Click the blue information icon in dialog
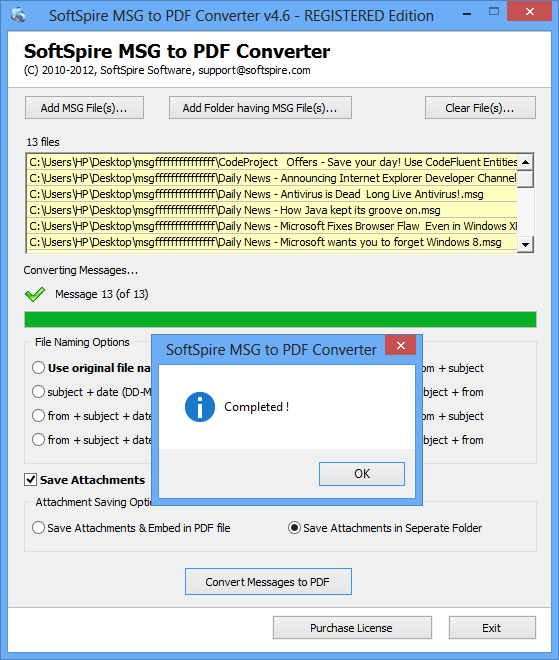The image size is (559, 660). tap(200, 407)
